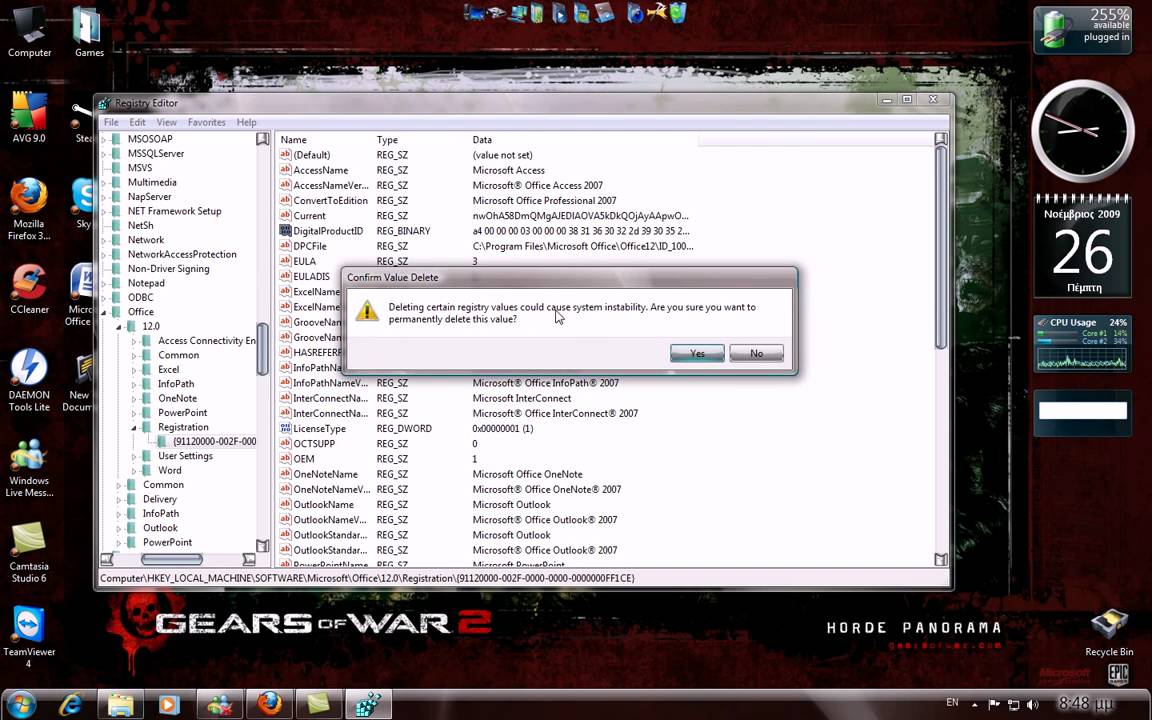Click the EN language indicator in tray

click(x=952, y=703)
